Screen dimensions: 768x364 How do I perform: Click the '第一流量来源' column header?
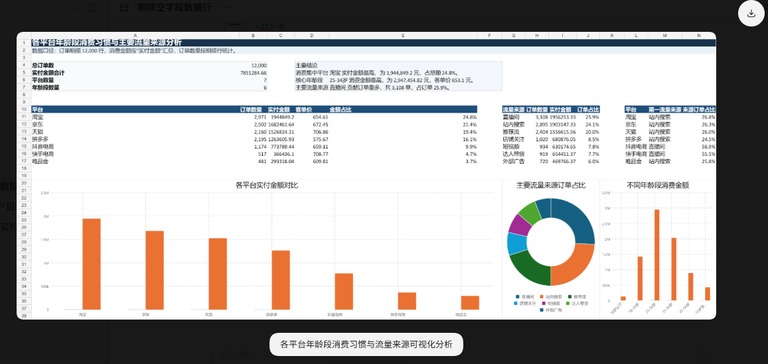point(665,109)
